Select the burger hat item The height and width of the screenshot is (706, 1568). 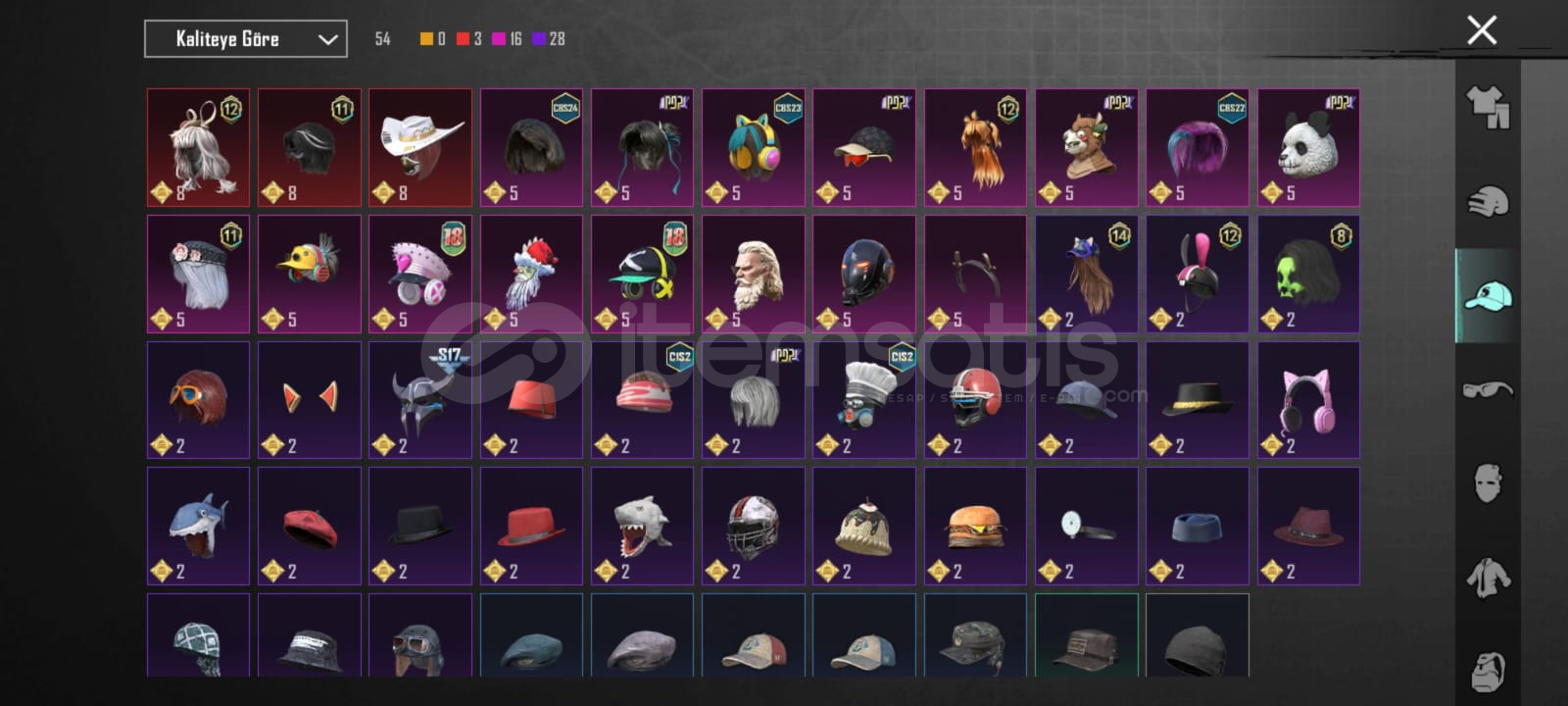975,526
